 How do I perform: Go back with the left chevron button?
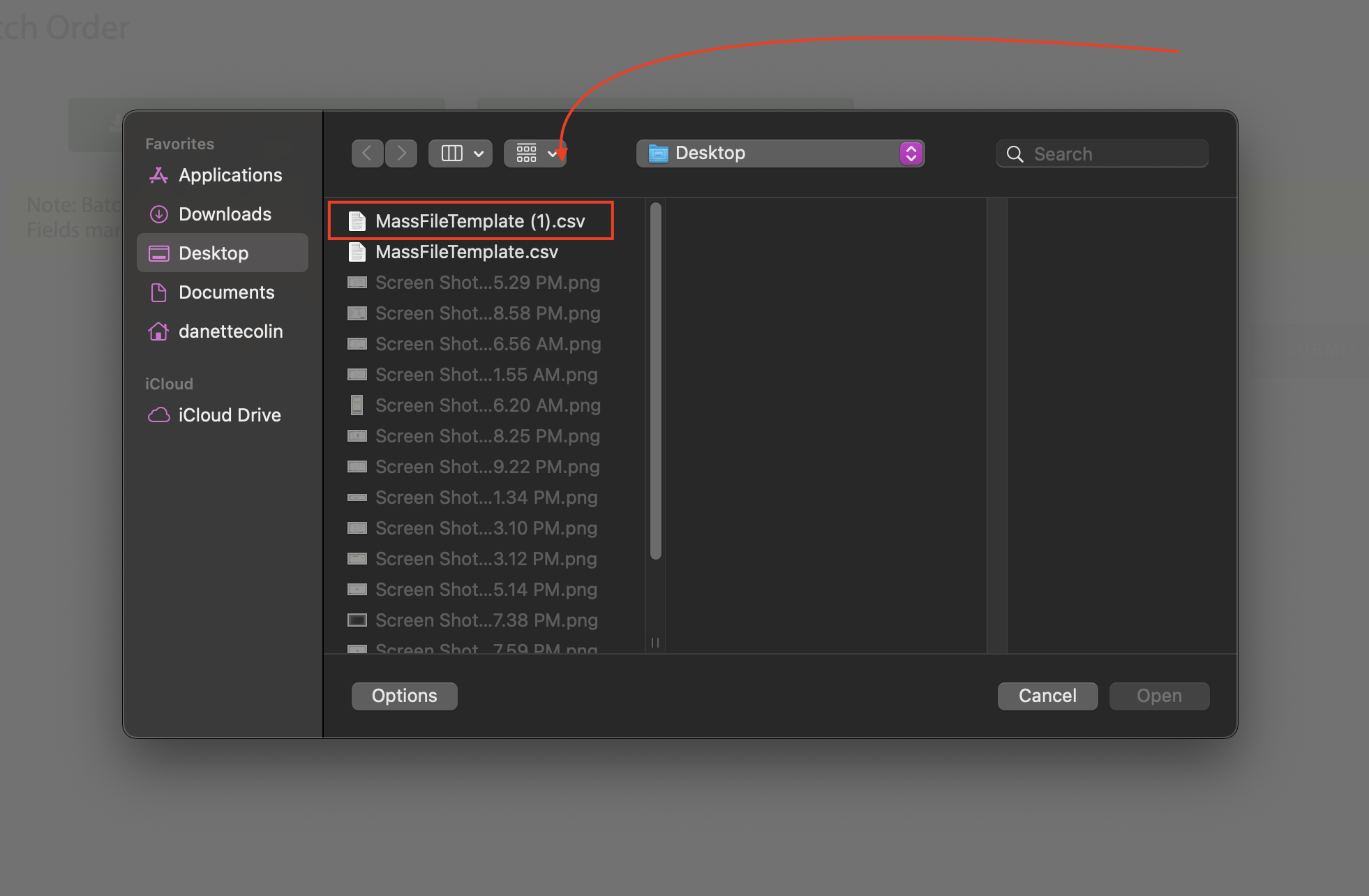click(367, 154)
